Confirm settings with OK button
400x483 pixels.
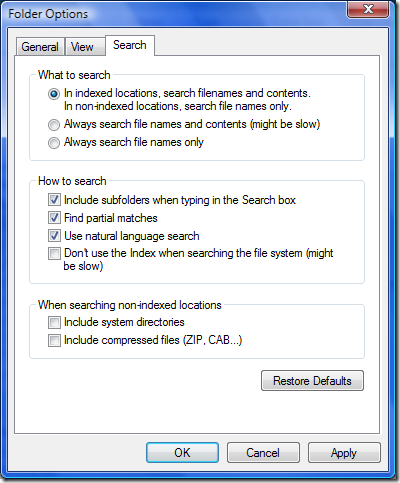(x=182, y=453)
